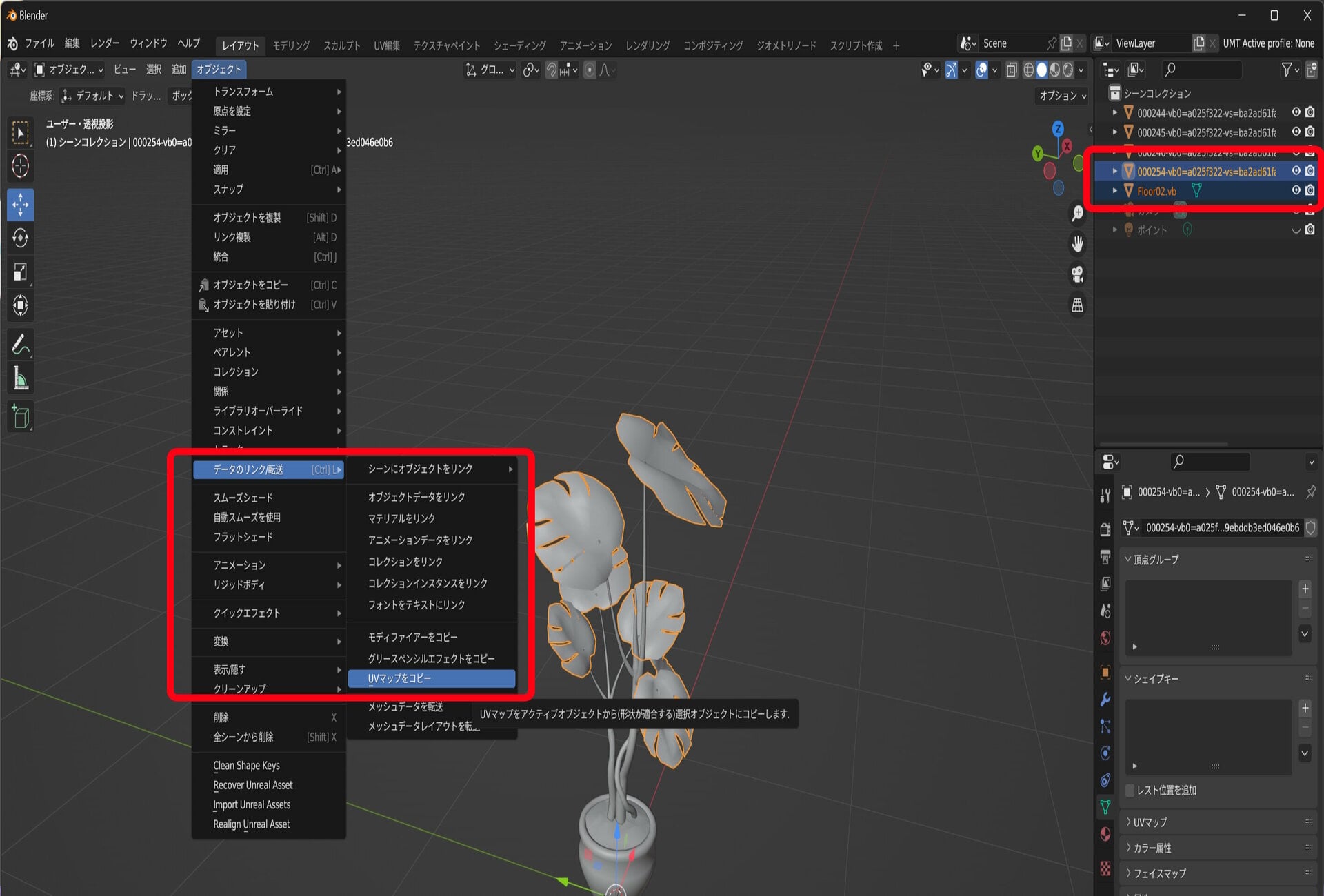1324x896 pixels.
Task: Click add workspace plus button
Action: point(896,45)
